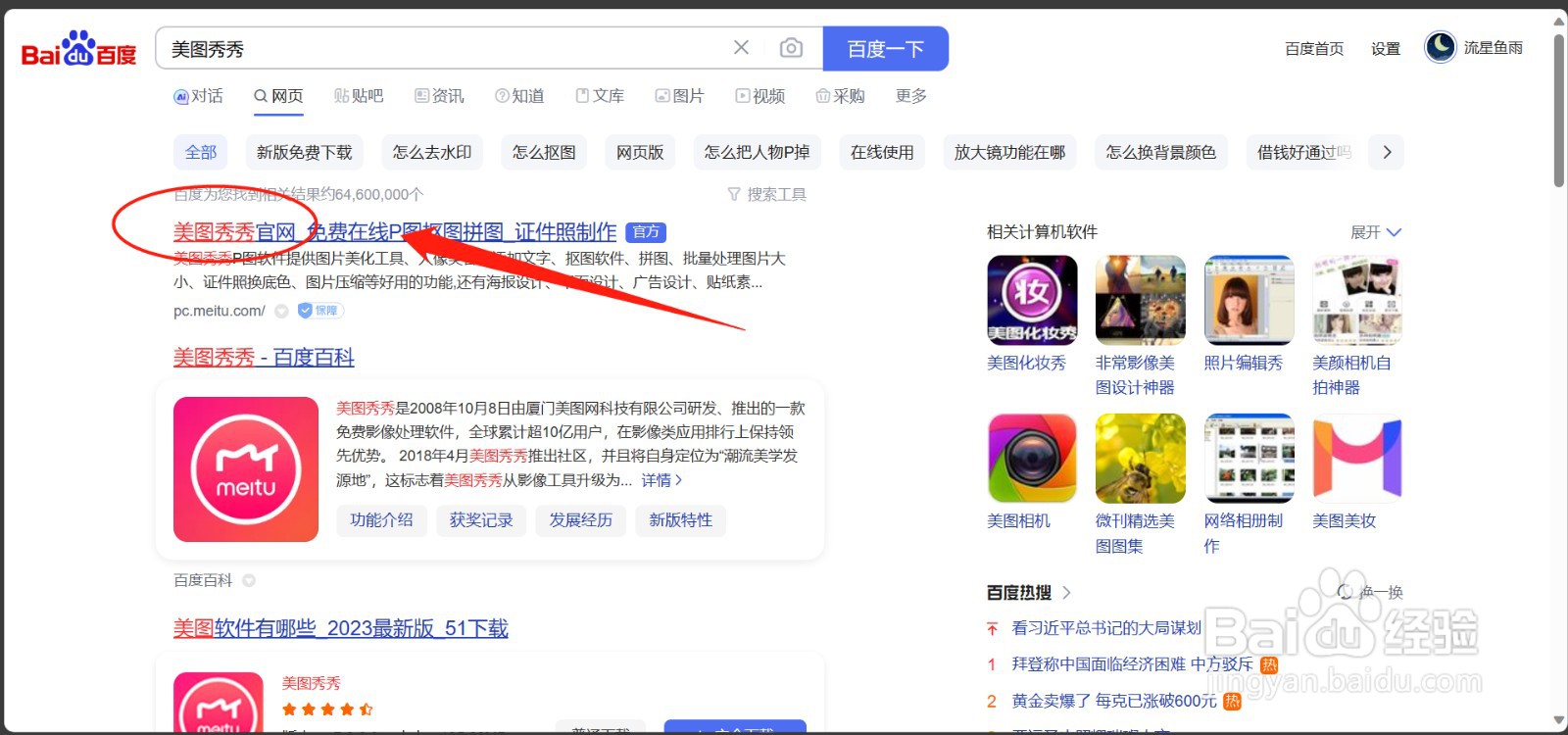This screenshot has width=1568, height=735.
Task: Select the 怎么把人物P掉 chip
Action: tap(757, 152)
